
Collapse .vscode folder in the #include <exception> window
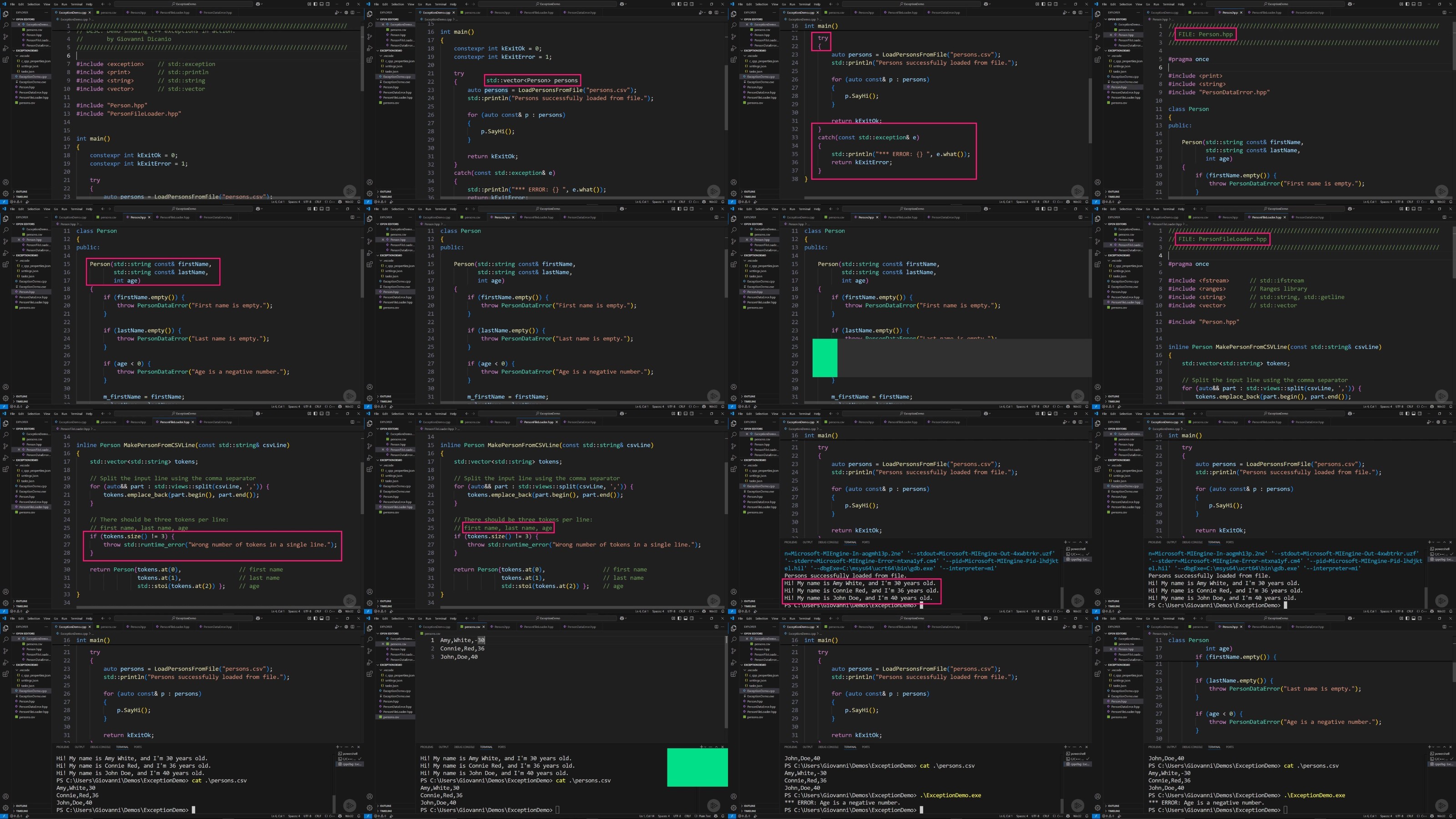tap(23, 56)
